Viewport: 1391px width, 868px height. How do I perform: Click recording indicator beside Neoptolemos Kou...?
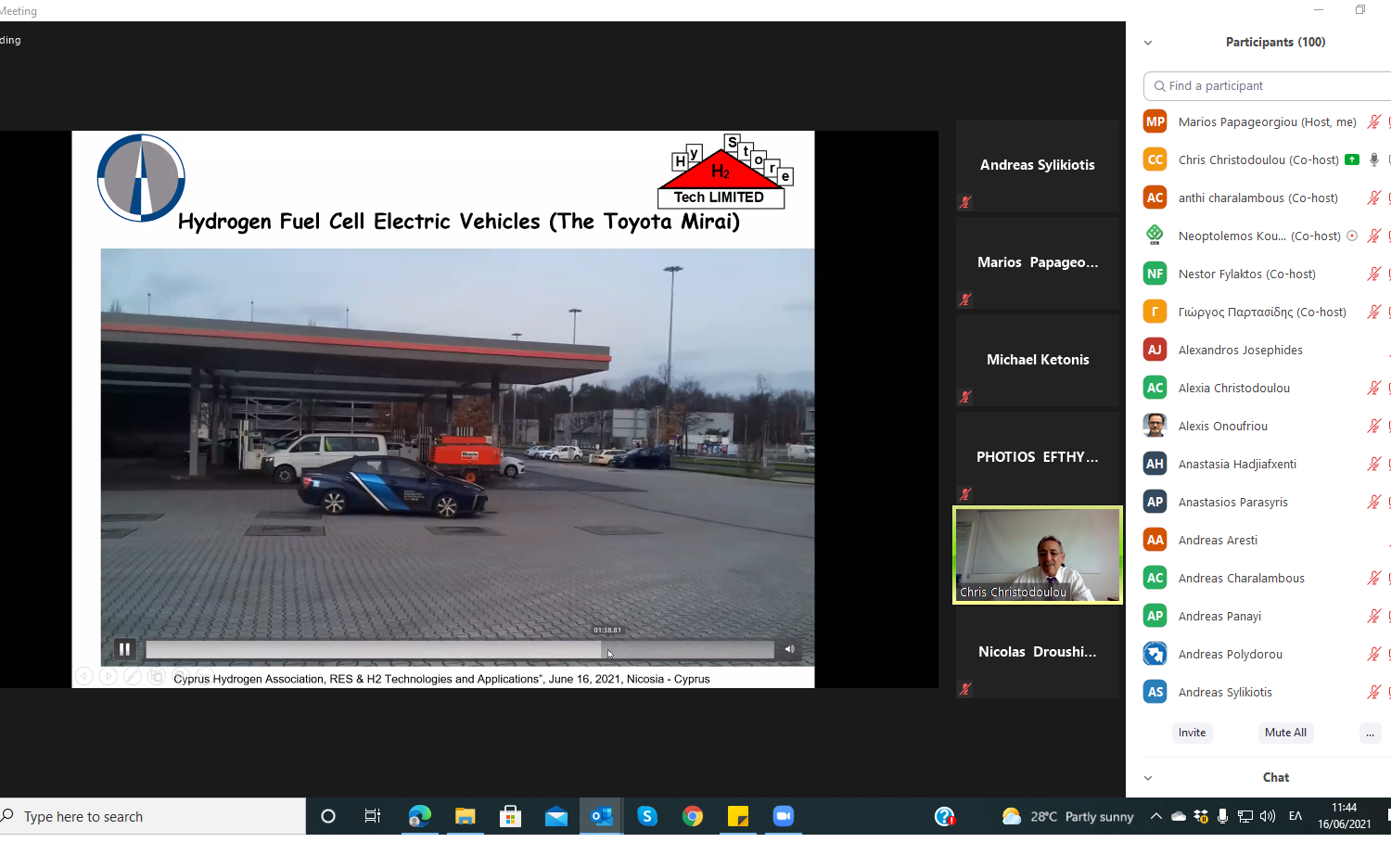click(1352, 236)
